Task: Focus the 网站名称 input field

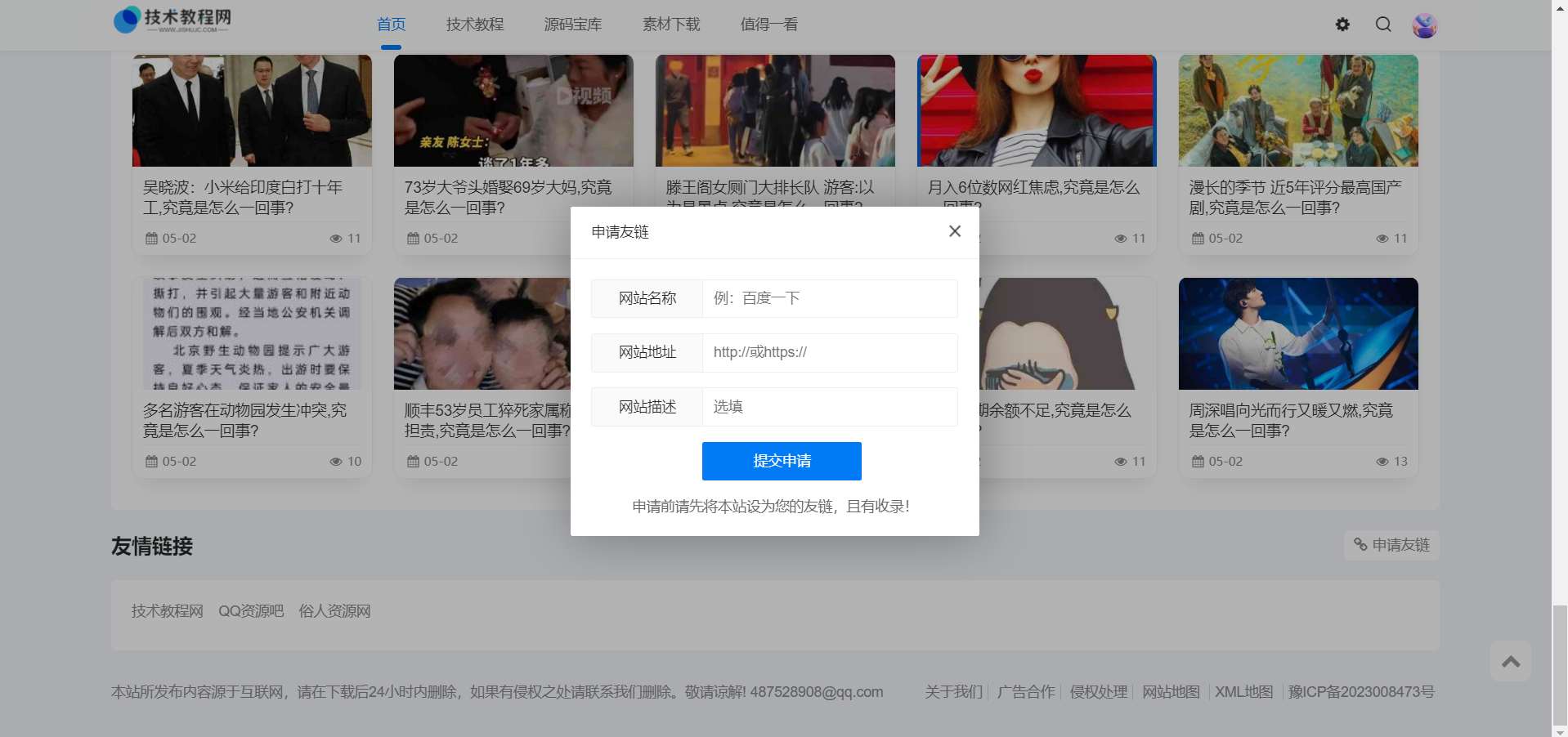Action: tap(829, 298)
